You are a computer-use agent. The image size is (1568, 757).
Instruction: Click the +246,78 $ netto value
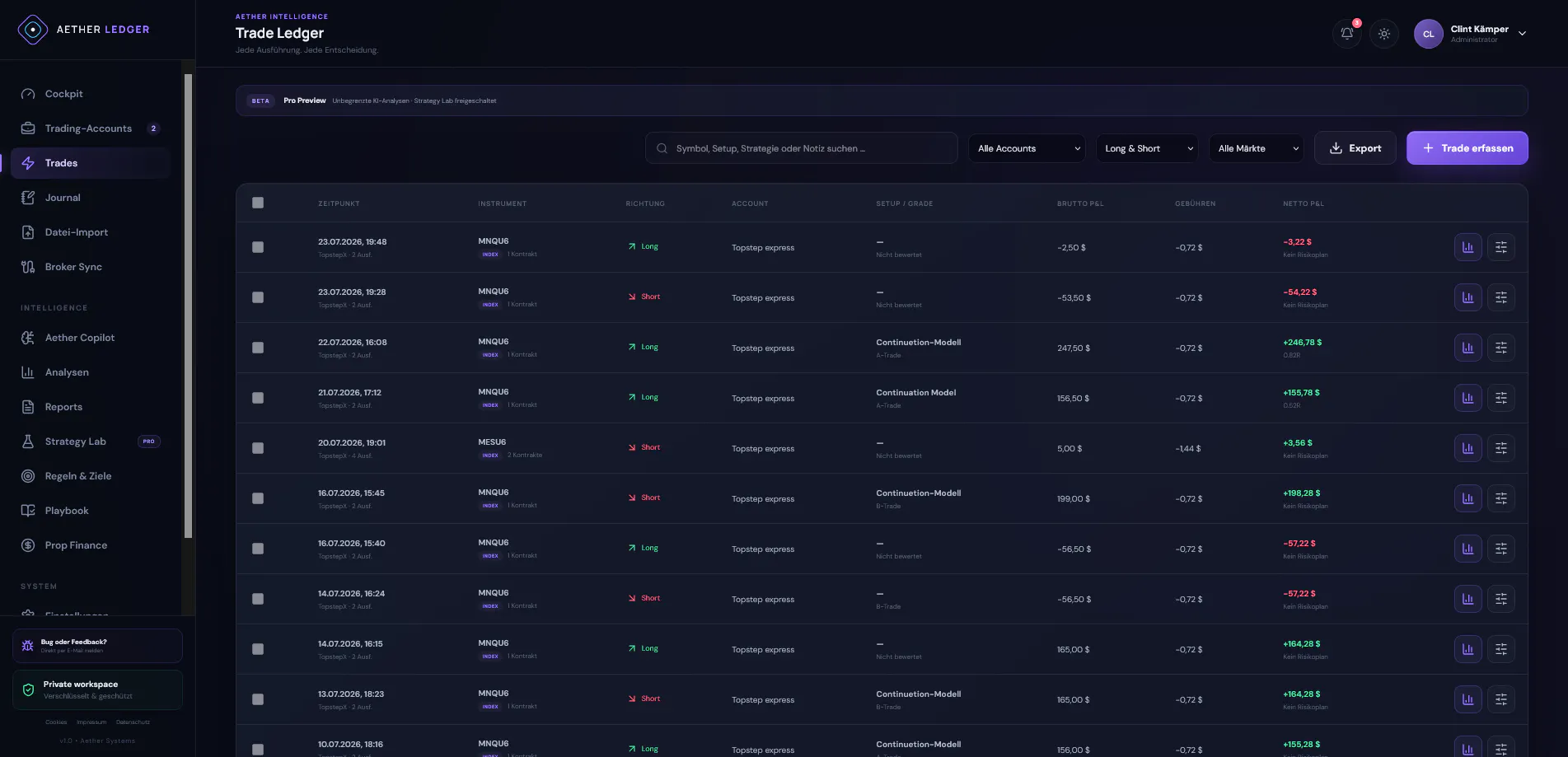click(1302, 343)
